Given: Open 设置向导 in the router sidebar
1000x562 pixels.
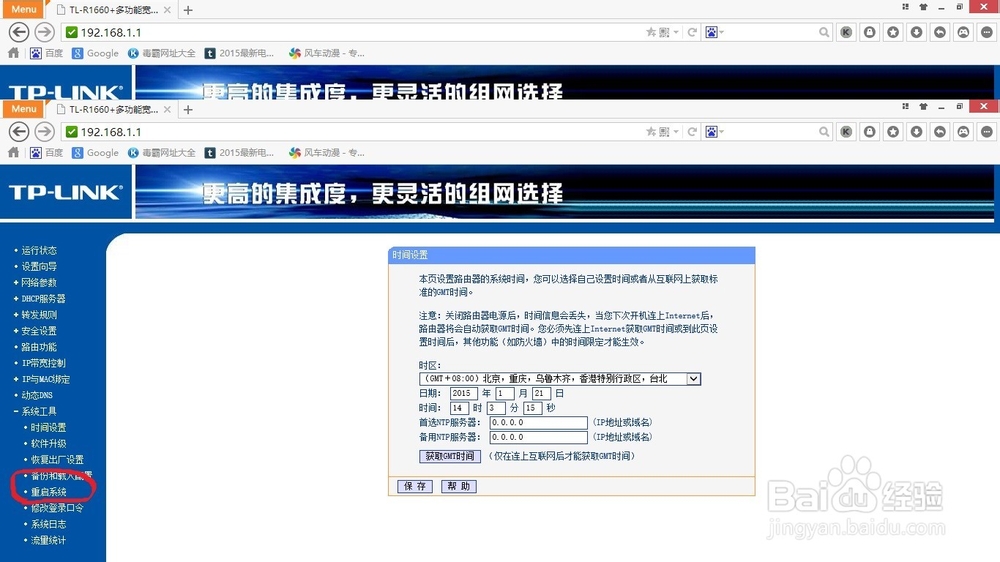Looking at the screenshot, I should (39, 267).
